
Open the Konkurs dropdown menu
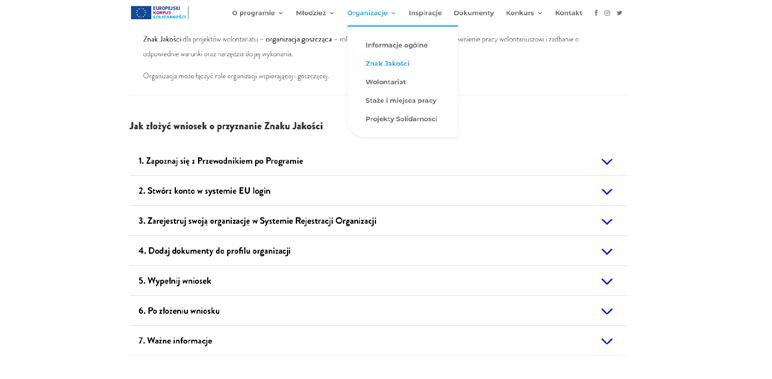[x=524, y=13]
